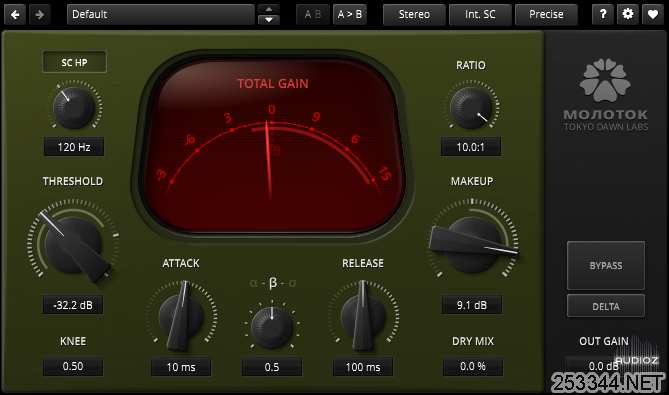Click the TOKYO DAWN LABS text

click(606, 127)
